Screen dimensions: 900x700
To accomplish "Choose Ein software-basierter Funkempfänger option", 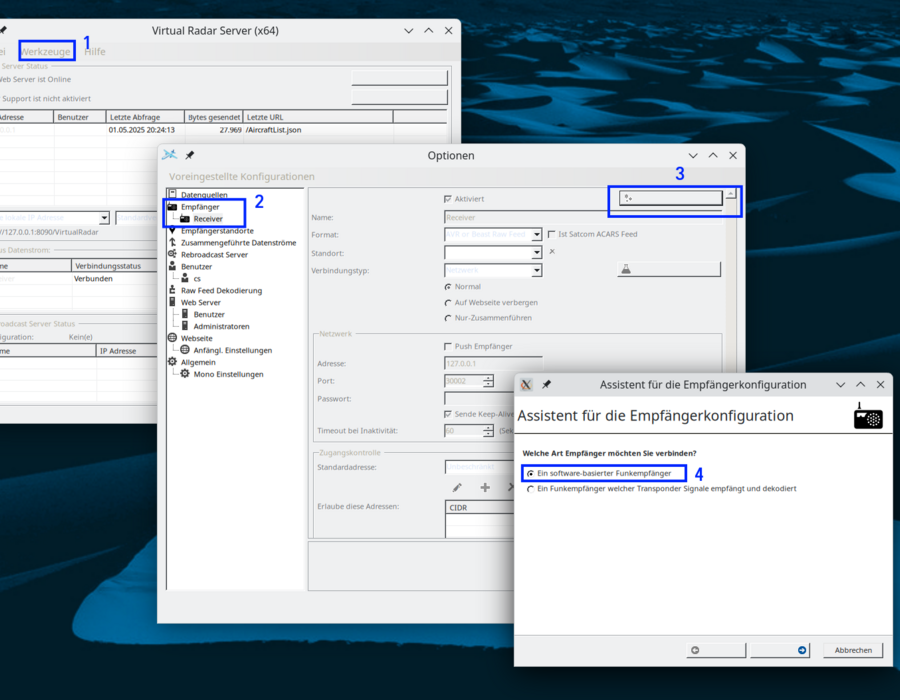I will pyautogui.click(x=599, y=473).
